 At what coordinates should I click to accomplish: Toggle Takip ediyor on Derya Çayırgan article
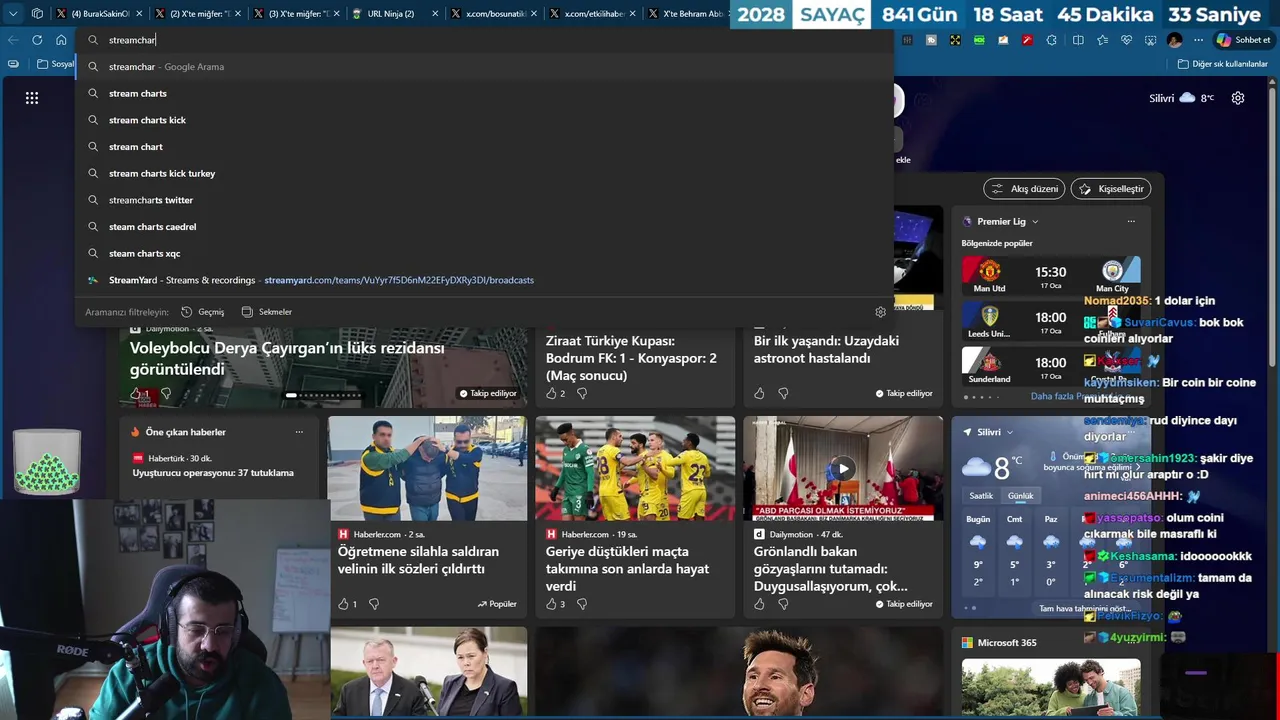point(488,394)
